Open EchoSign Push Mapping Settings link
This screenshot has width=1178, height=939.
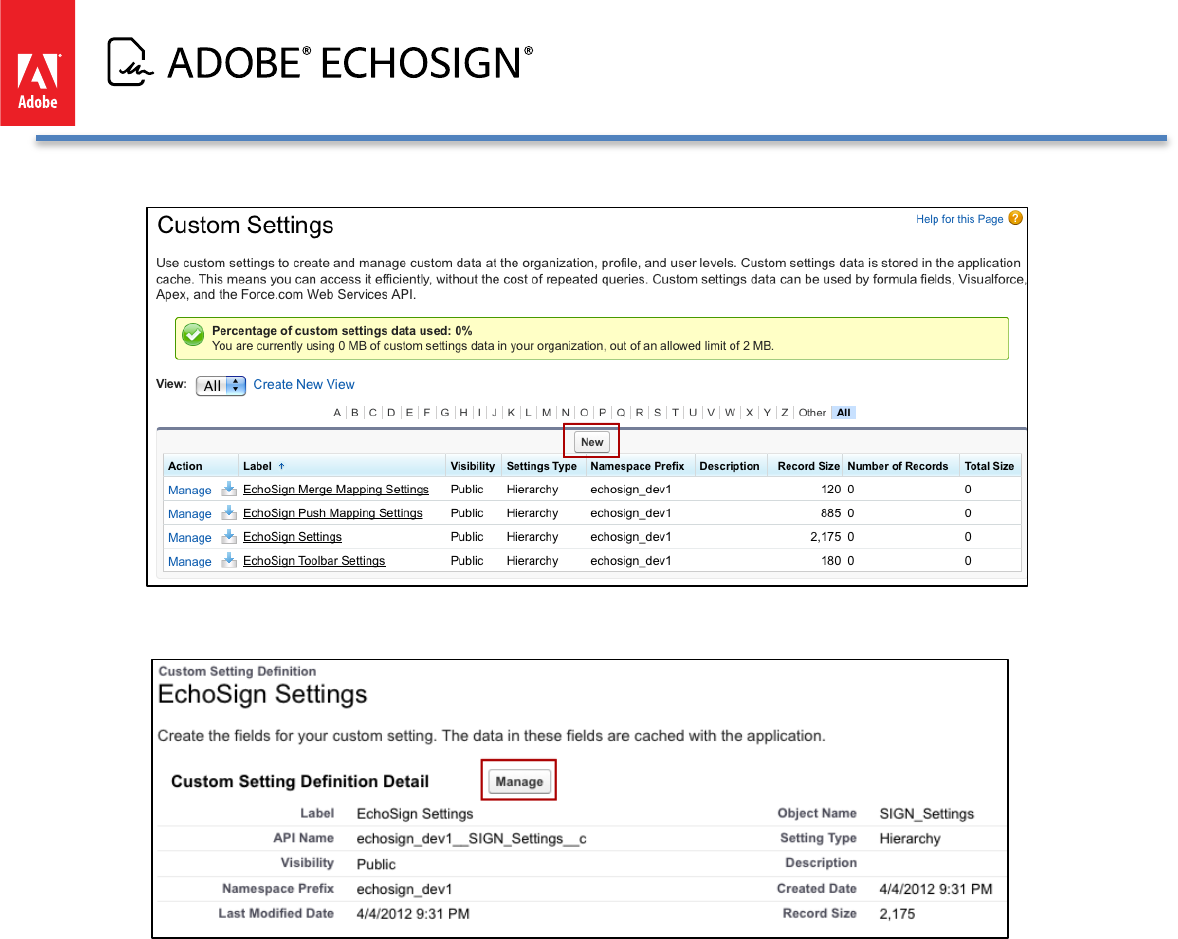[x=333, y=513]
